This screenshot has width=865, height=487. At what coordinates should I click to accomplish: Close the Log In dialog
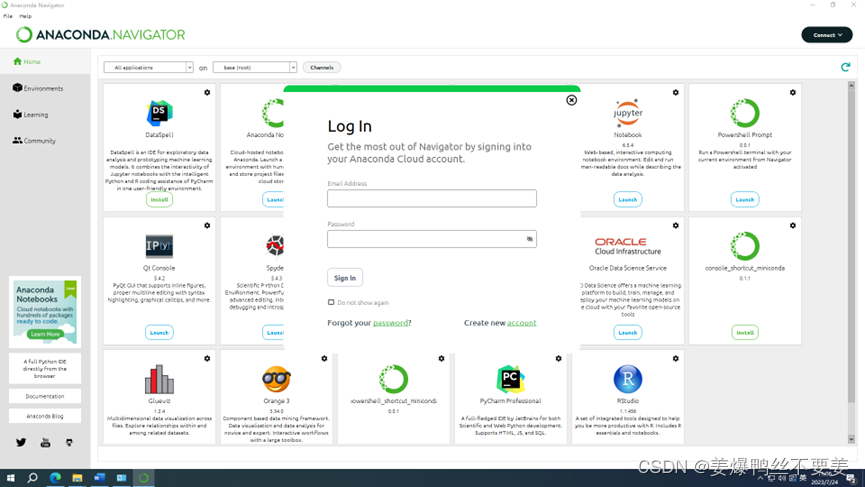click(572, 100)
